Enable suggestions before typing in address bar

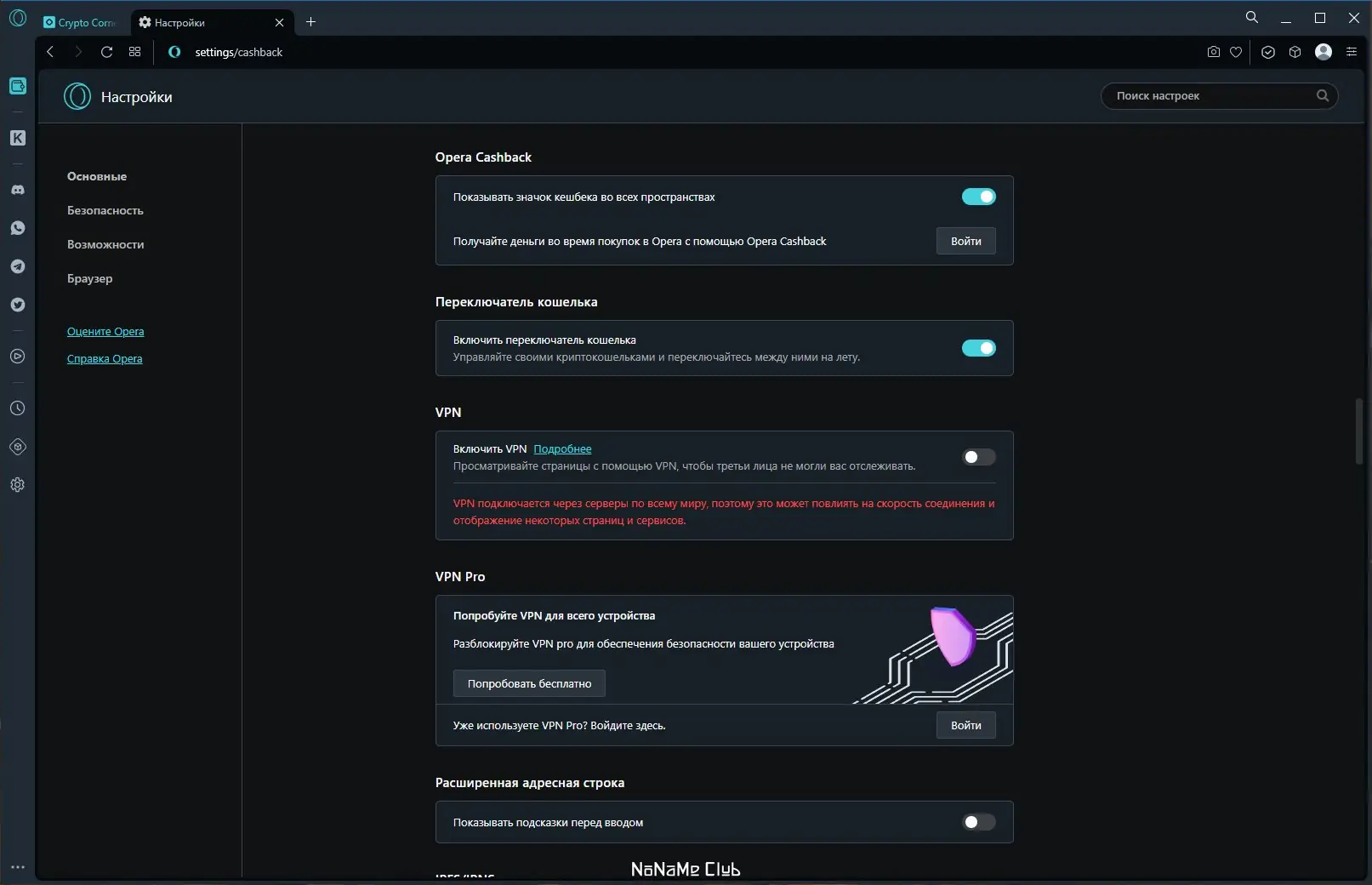tap(979, 822)
